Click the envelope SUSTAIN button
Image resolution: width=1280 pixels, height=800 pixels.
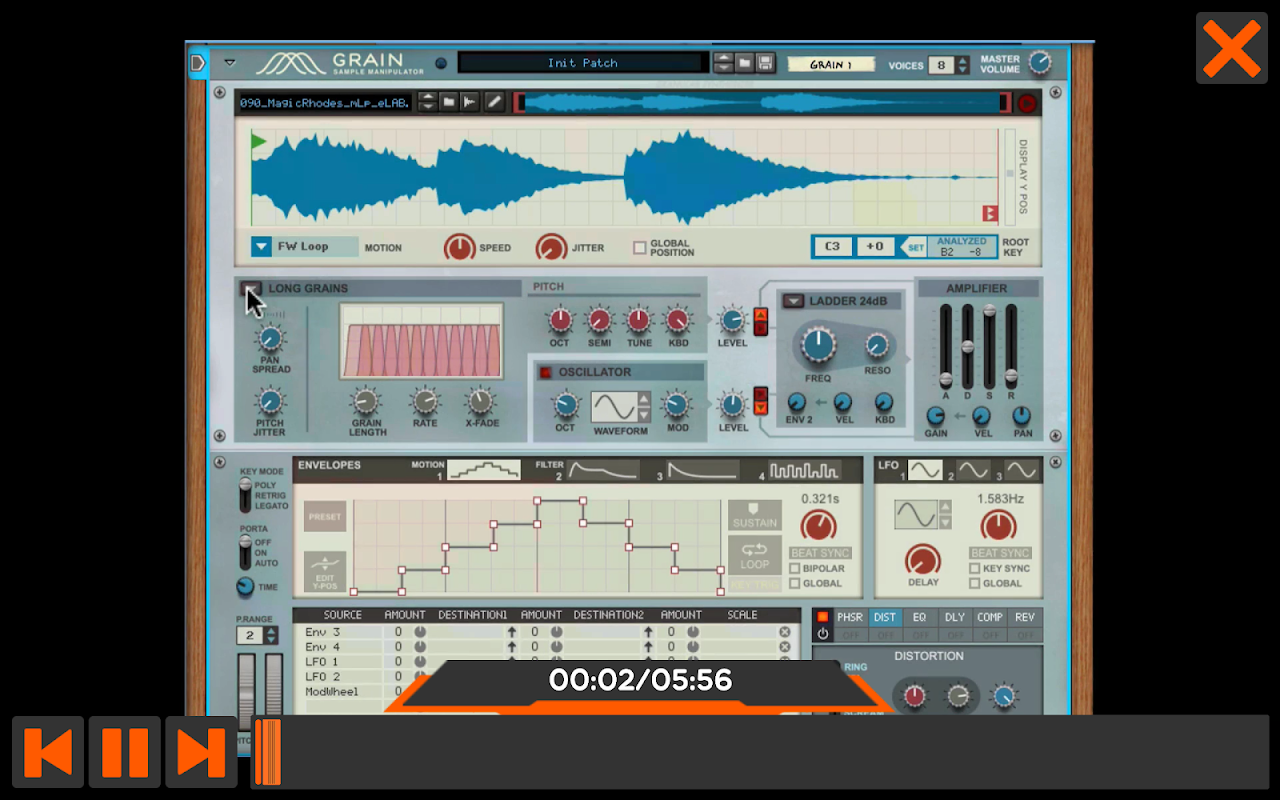point(755,516)
